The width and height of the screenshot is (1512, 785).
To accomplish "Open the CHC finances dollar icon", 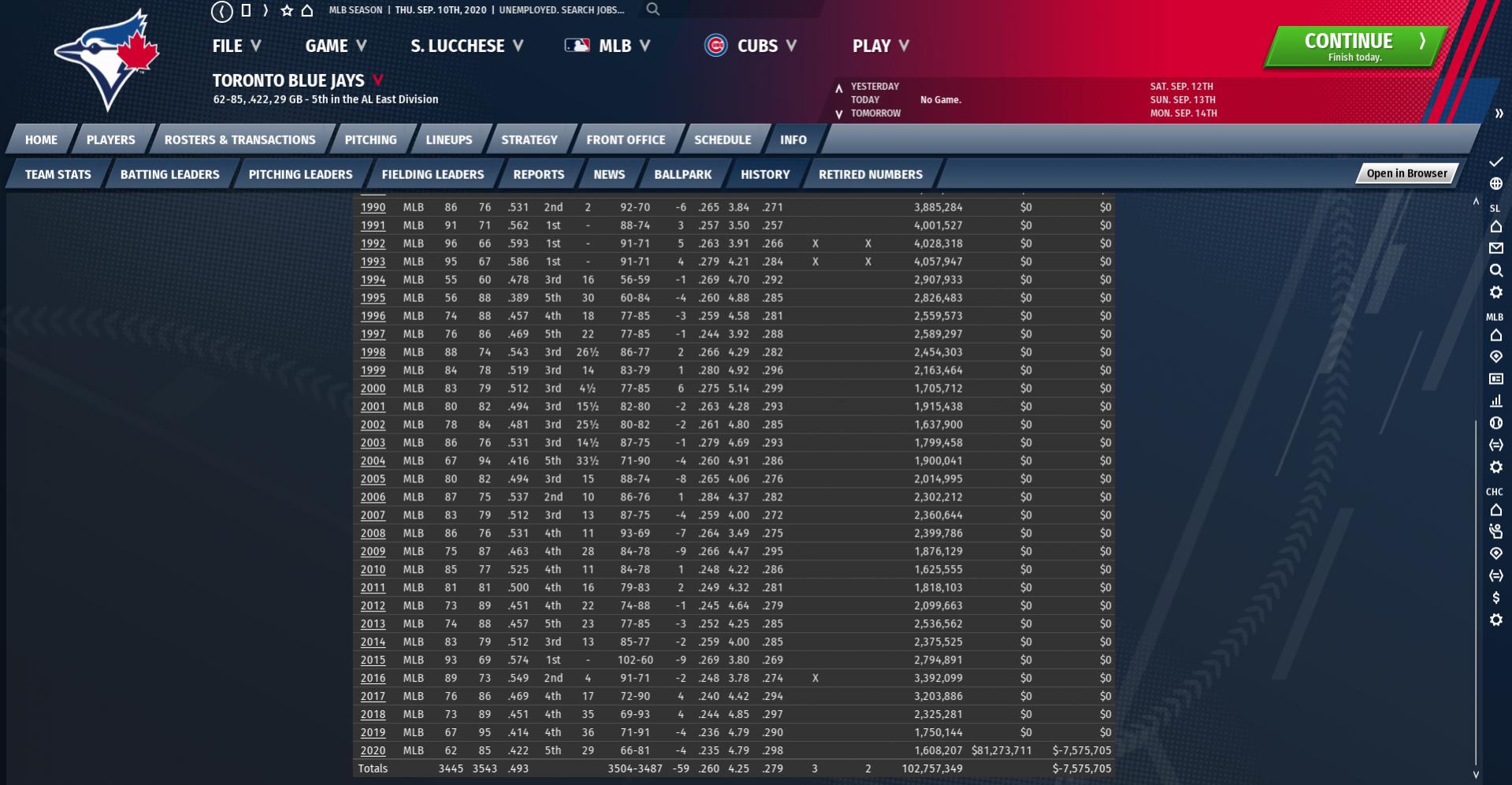I will click(1495, 597).
